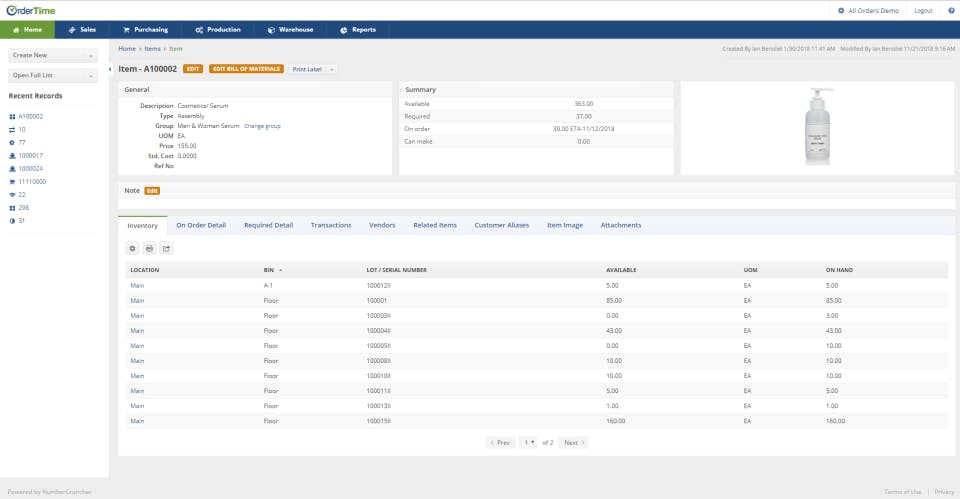Switch to the On Order Detail tab
The width and height of the screenshot is (960, 499).
(201, 225)
